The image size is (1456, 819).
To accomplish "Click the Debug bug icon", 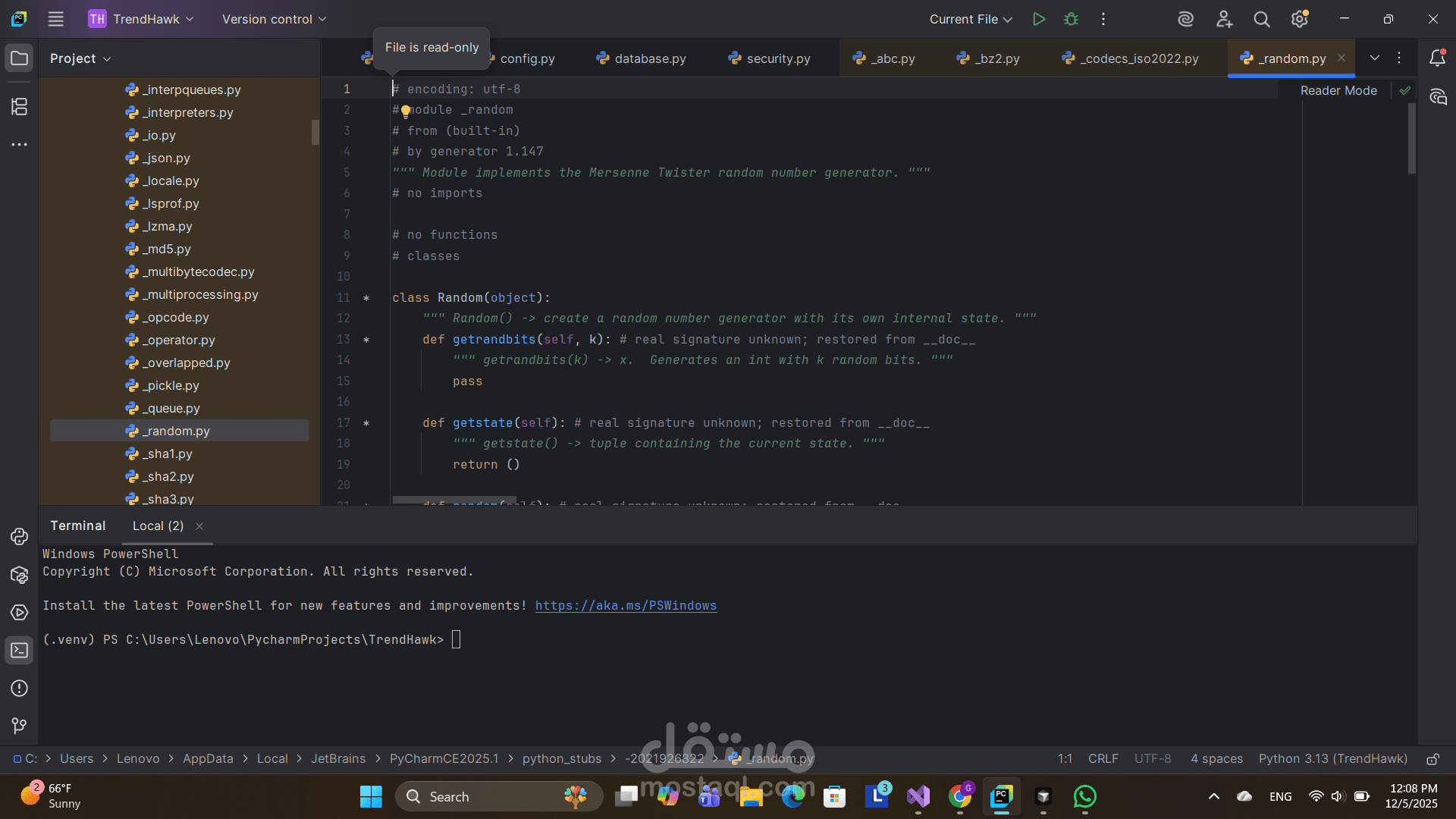I will [1071, 19].
